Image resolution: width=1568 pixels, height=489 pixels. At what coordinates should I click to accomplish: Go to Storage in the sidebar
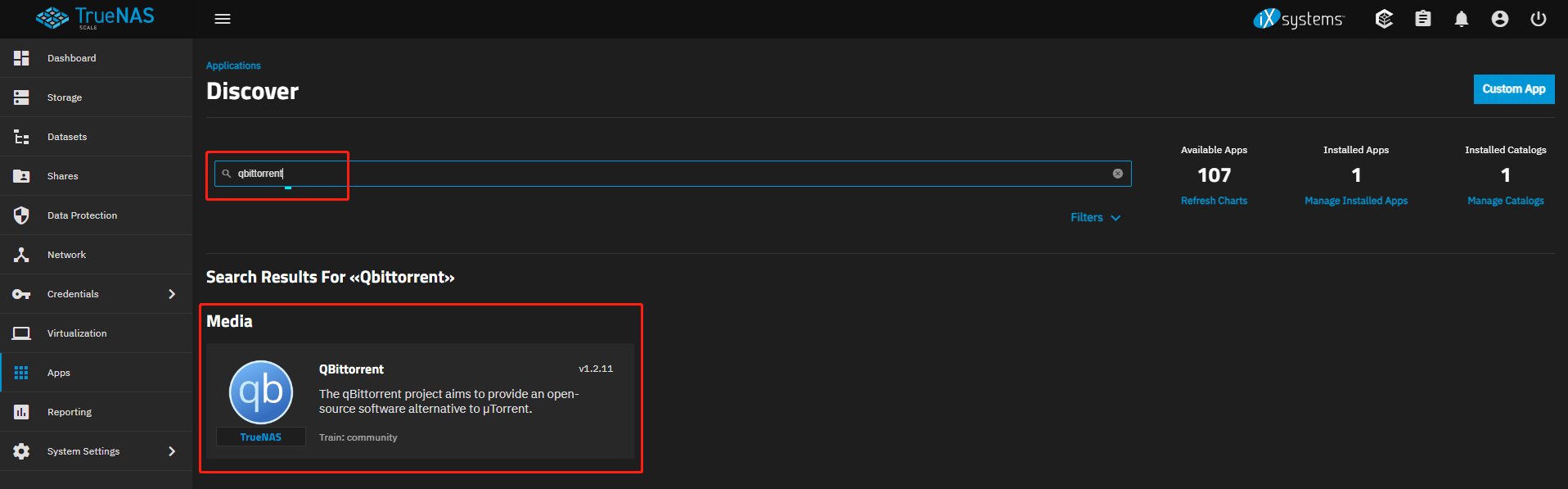click(96, 97)
